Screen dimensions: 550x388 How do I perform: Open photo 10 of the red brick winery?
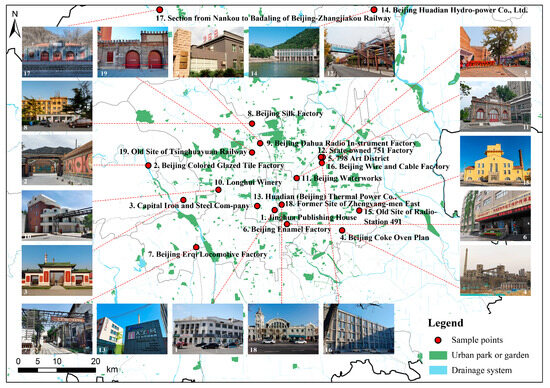point(57,215)
